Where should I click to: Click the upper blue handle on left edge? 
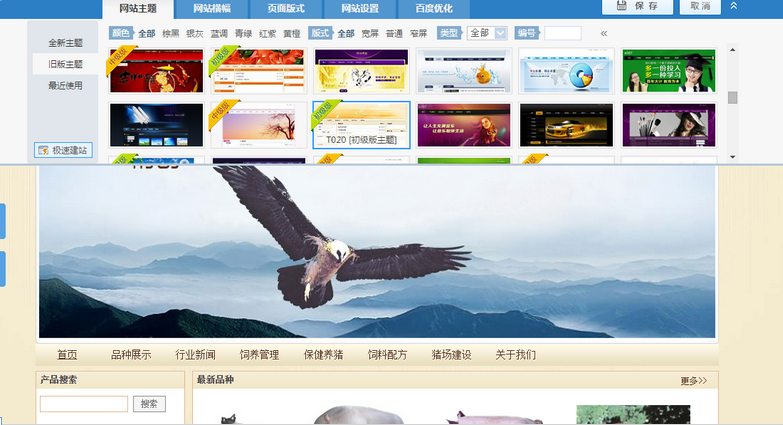[x=2, y=220]
